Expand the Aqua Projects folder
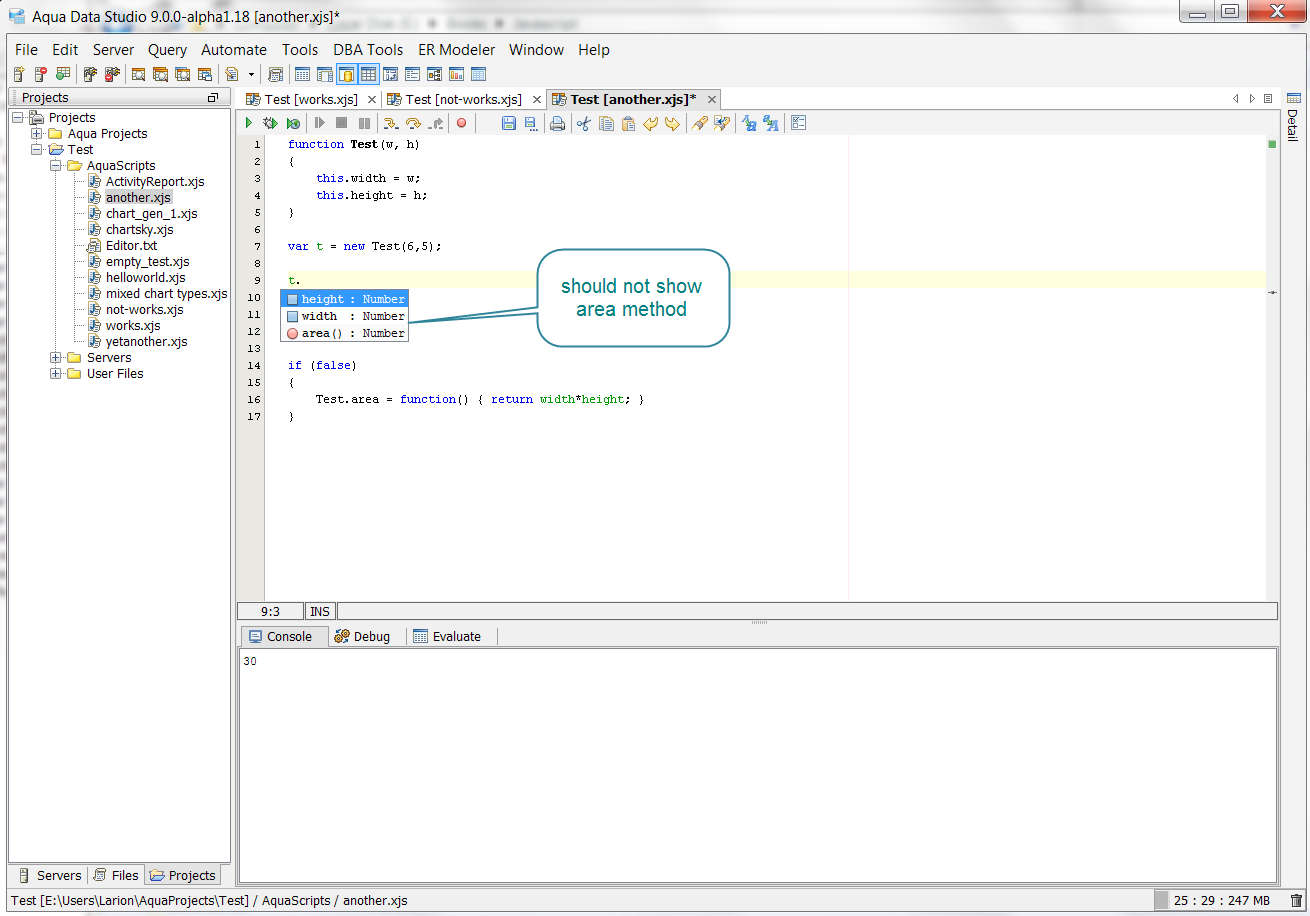Image resolution: width=1310 pixels, height=916 pixels. pyautogui.click(x=37, y=134)
